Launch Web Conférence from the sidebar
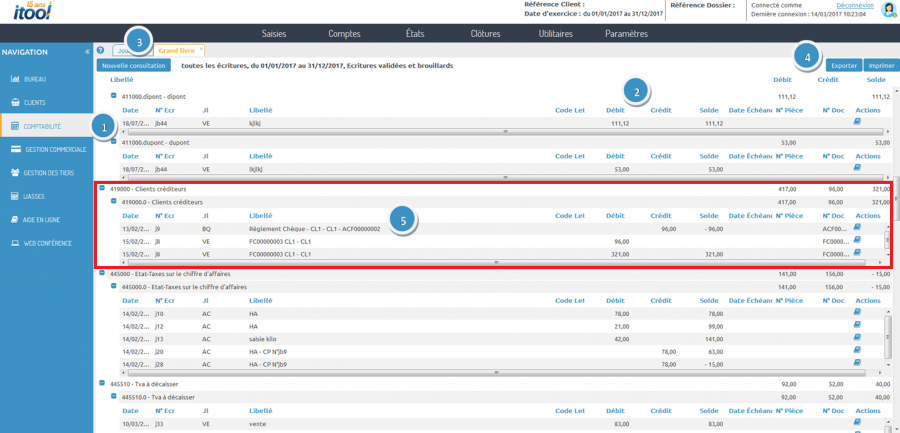 pyautogui.click(x=46, y=243)
